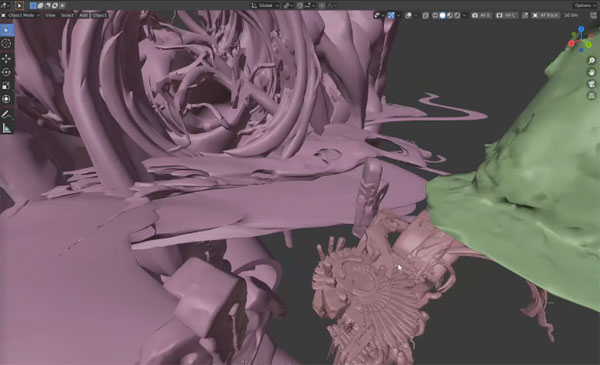Select the Annotate tool

[x=6, y=114]
